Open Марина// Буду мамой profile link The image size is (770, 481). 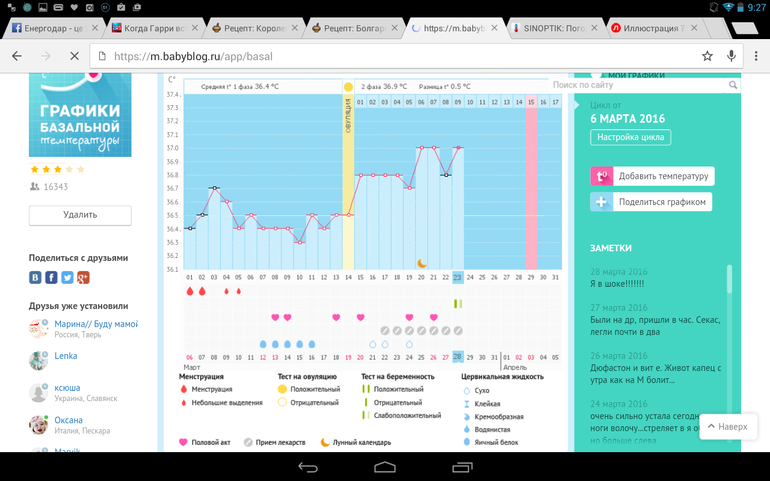96,324
